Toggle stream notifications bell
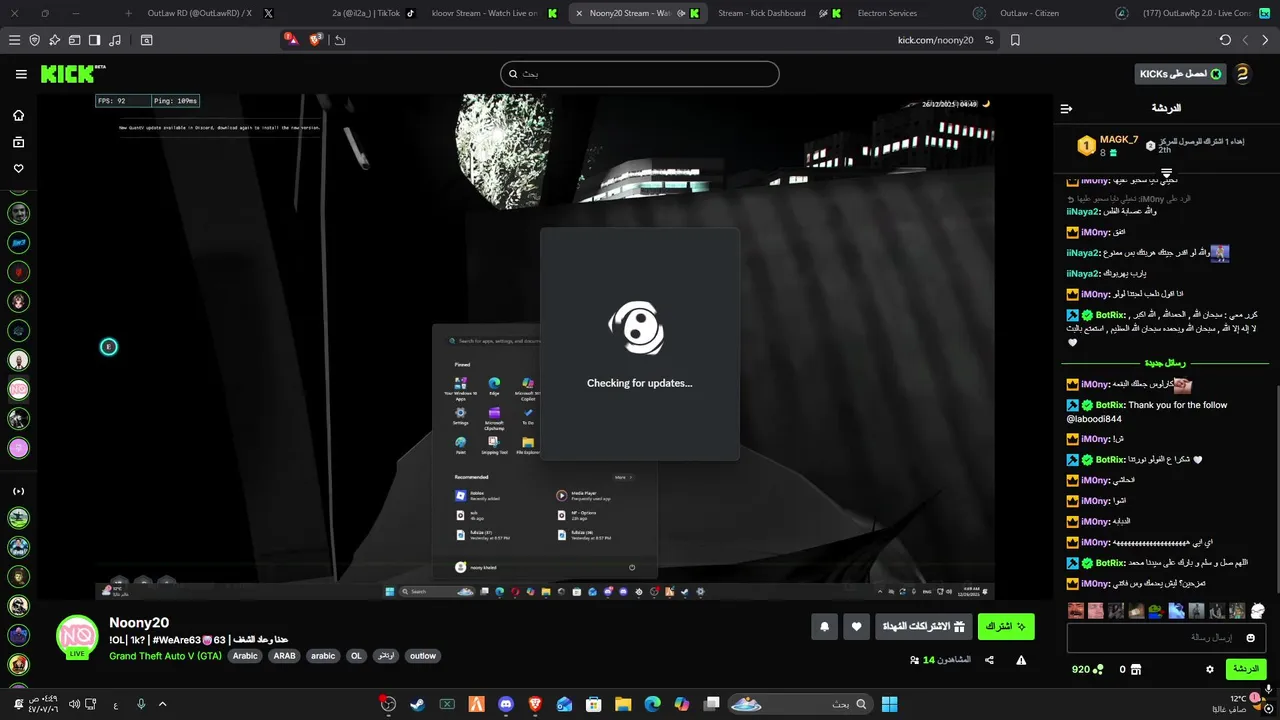1280x720 pixels. [x=824, y=627]
